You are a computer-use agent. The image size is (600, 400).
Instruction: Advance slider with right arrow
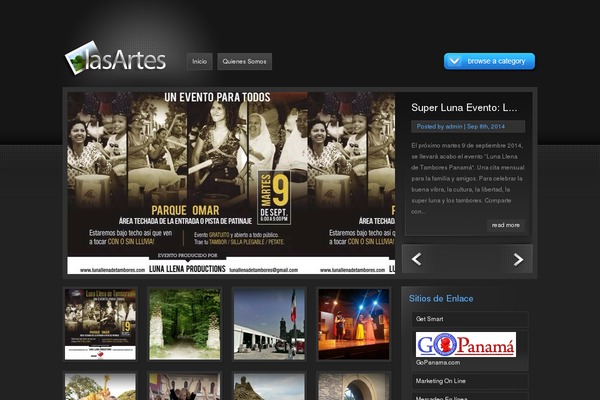click(x=518, y=259)
